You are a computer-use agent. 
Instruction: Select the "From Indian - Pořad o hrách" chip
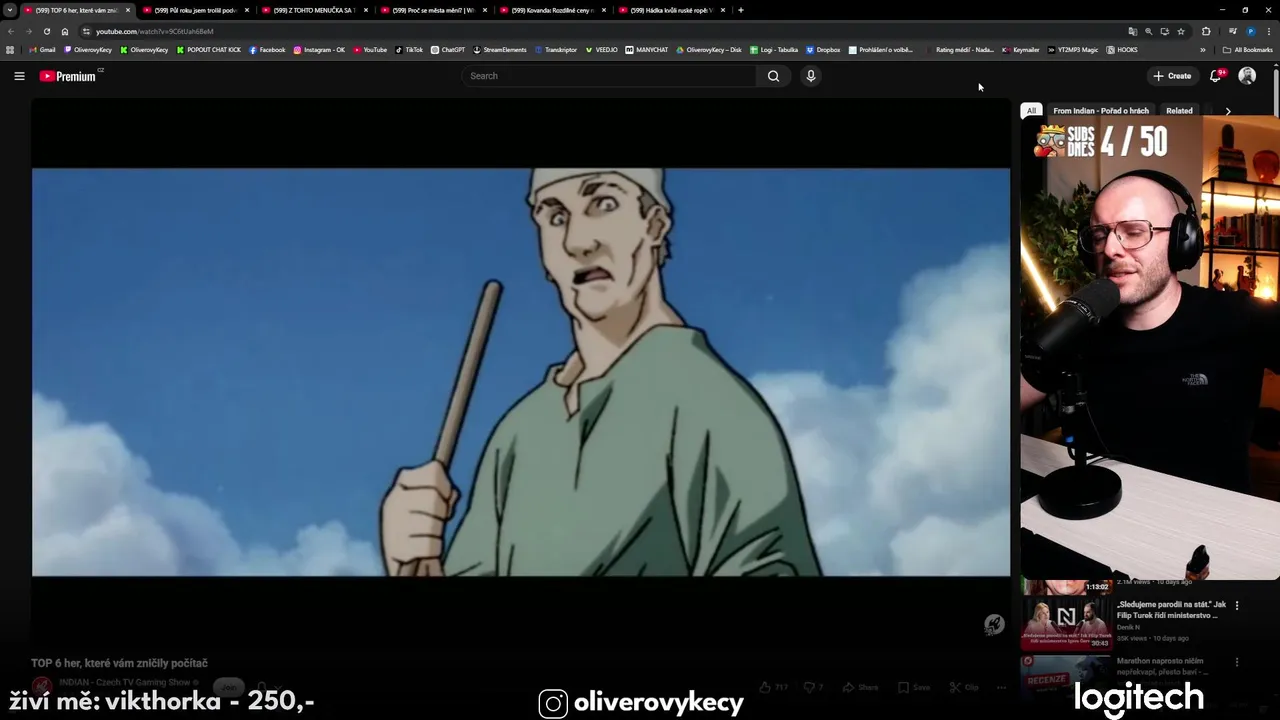pos(1101,111)
